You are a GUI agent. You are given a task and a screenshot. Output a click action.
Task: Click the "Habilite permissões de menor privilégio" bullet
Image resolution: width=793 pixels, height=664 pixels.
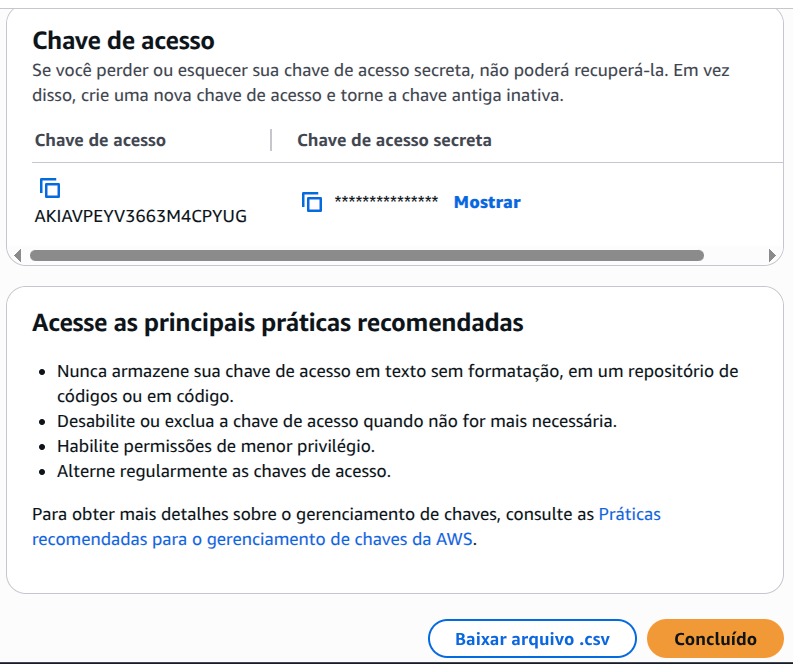click(x=216, y=446)
